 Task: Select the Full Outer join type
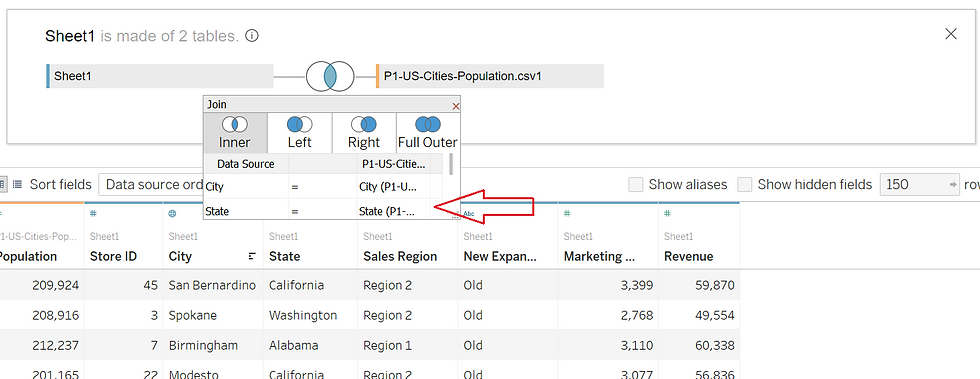click(x=428, y=133)
